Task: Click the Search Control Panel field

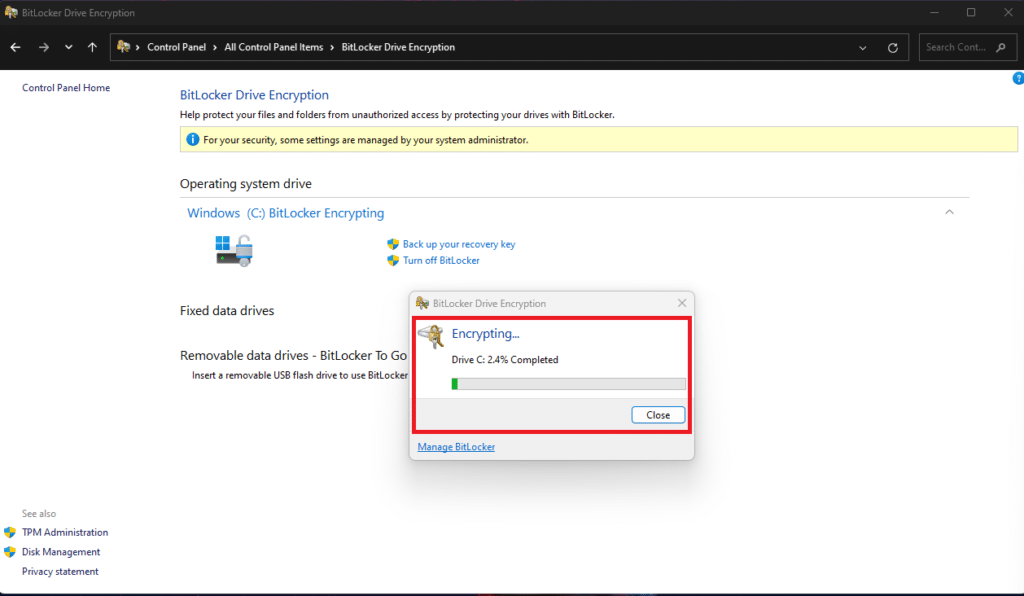Action: pyautogui.click(x=956, y=47)
